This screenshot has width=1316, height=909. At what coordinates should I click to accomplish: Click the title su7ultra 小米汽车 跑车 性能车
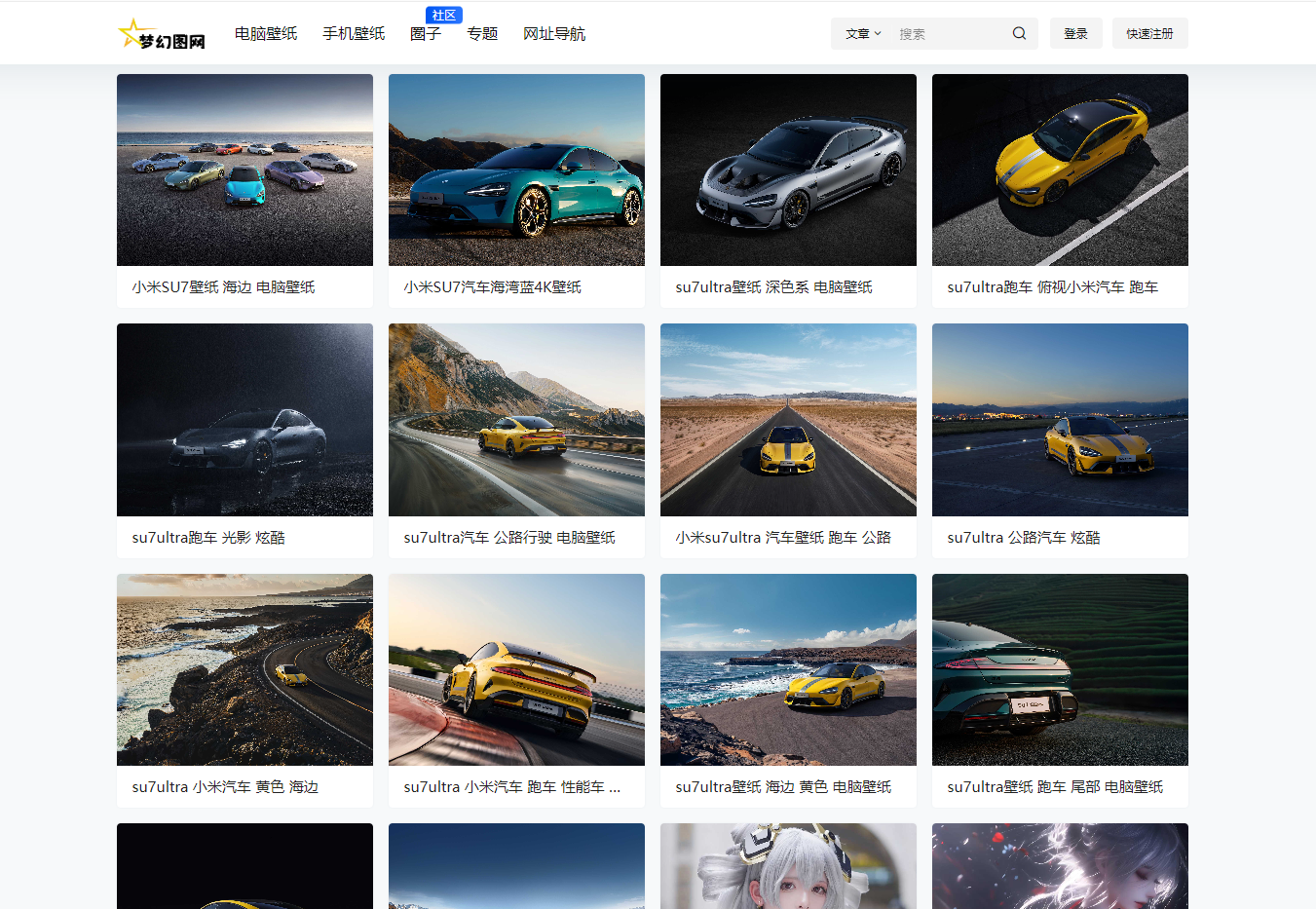pos(511,787)
